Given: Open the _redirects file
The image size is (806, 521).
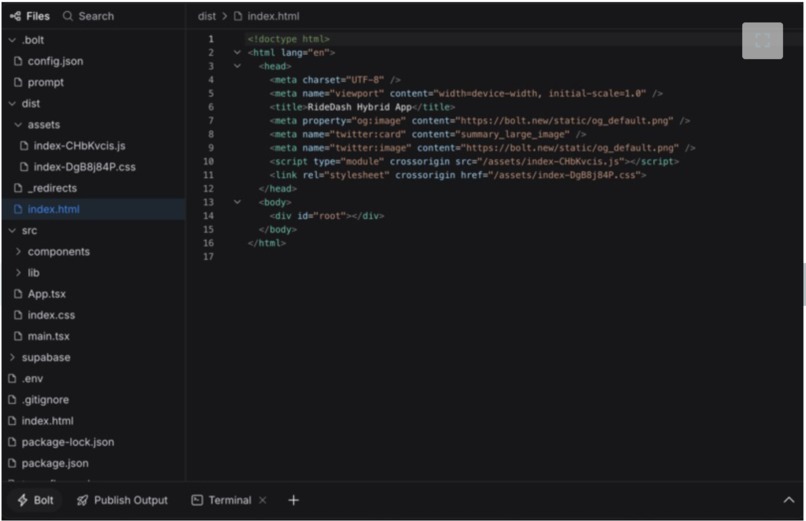Looking at the screenshot, I should pyautogui.click(x=52, y=188).
